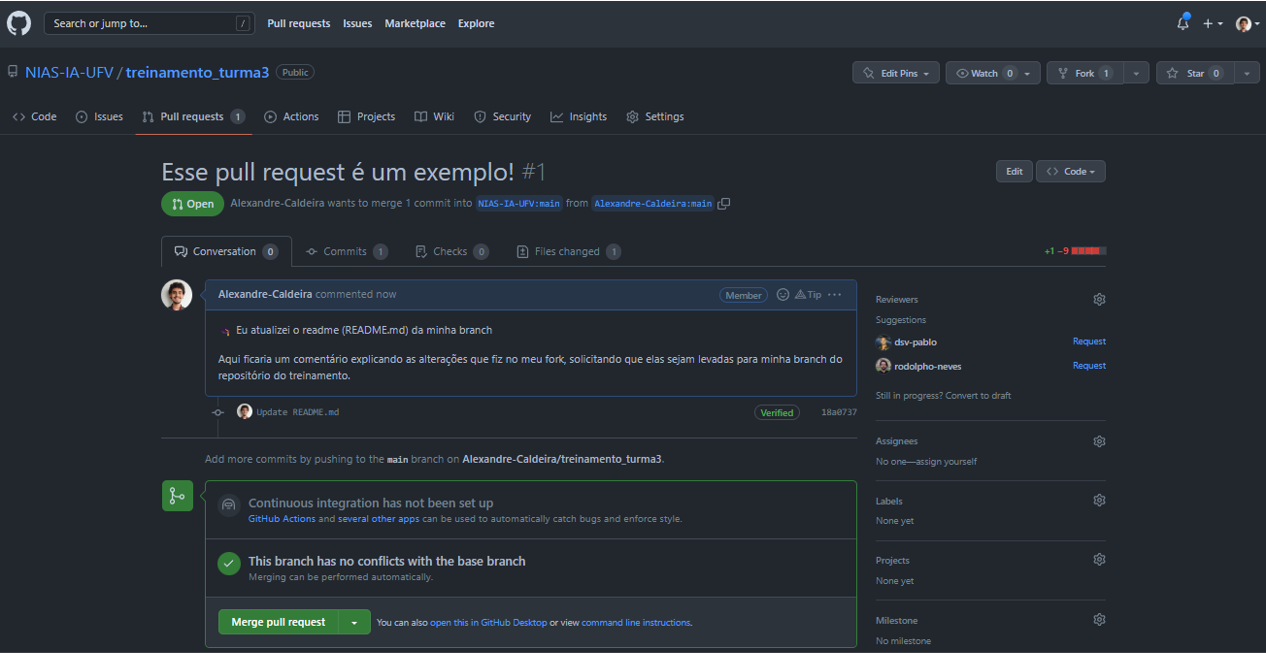Expand the arrow next to Star
Viewport: 1266px width, 653px height.
1246,73
